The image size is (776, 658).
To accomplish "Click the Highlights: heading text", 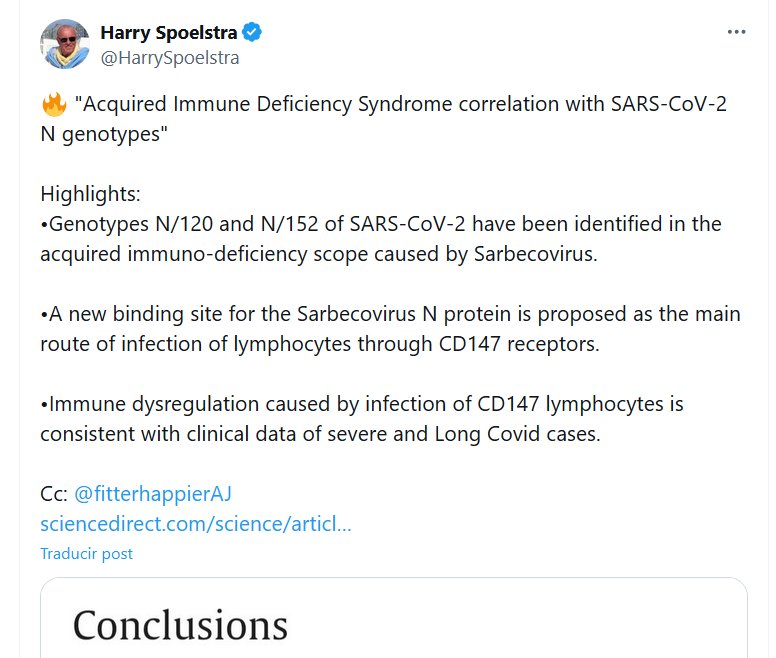I will pos(91,193).
